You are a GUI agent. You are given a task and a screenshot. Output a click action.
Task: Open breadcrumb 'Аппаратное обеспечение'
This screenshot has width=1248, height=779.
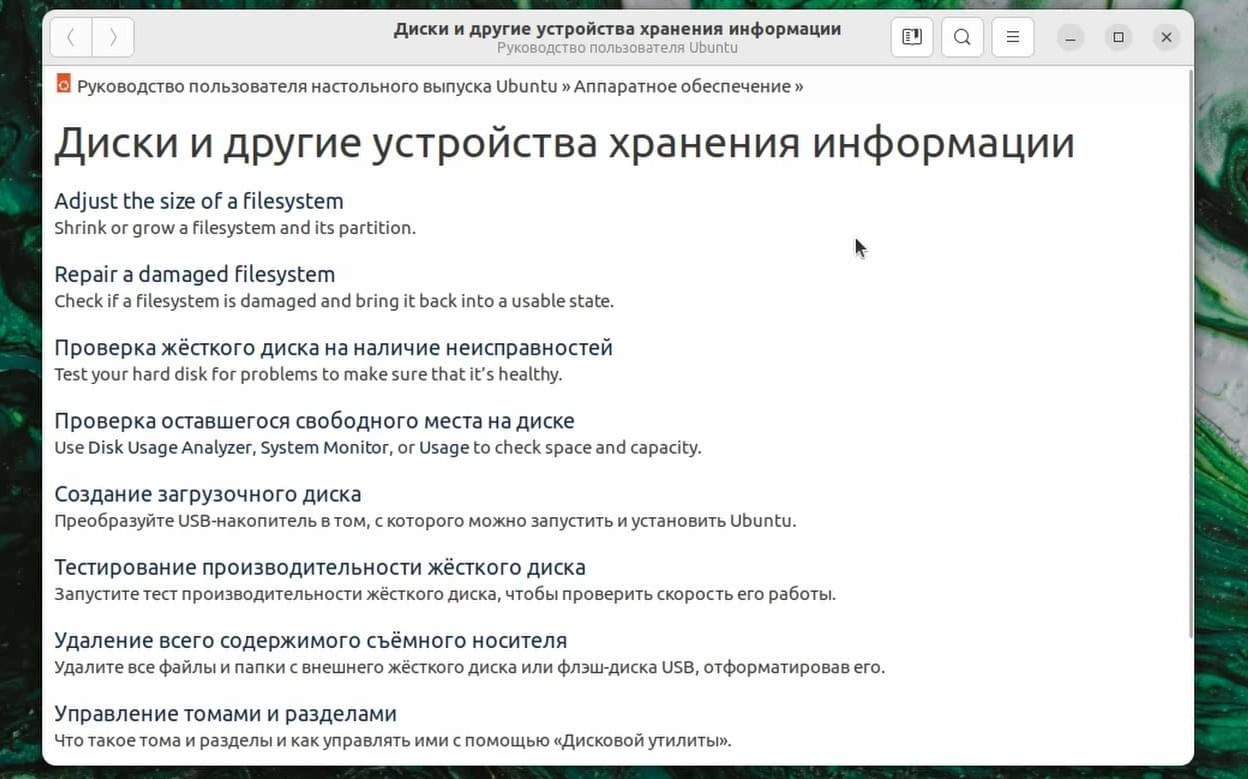[682, 86]
